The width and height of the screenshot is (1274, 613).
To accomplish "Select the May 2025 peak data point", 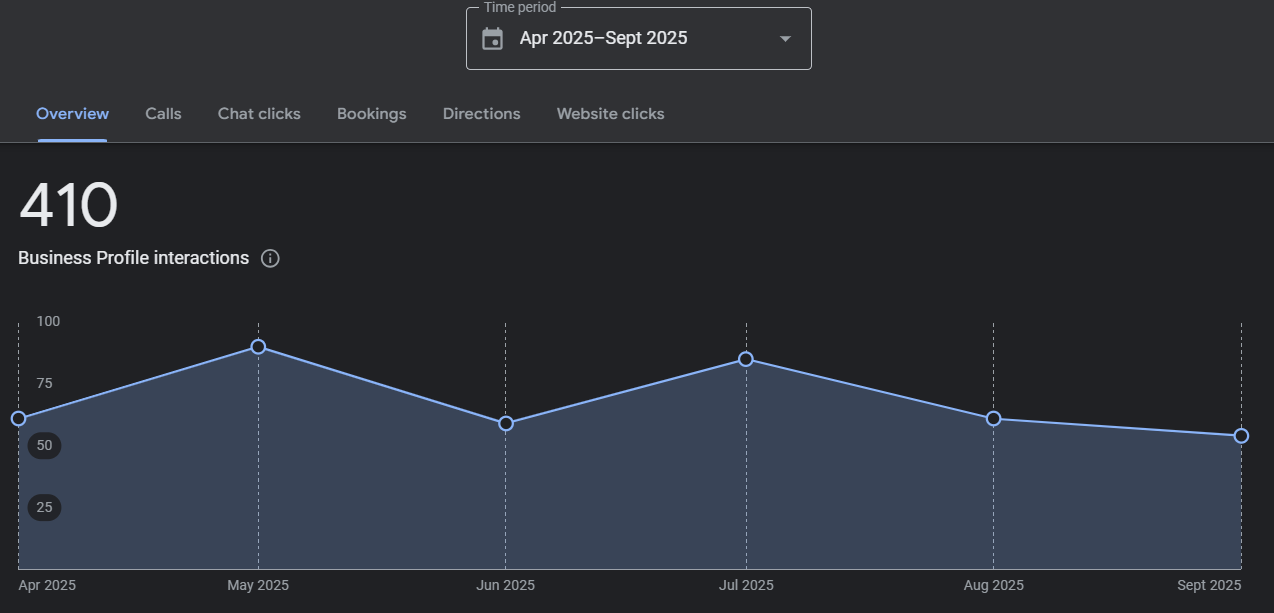I will 258,347.
